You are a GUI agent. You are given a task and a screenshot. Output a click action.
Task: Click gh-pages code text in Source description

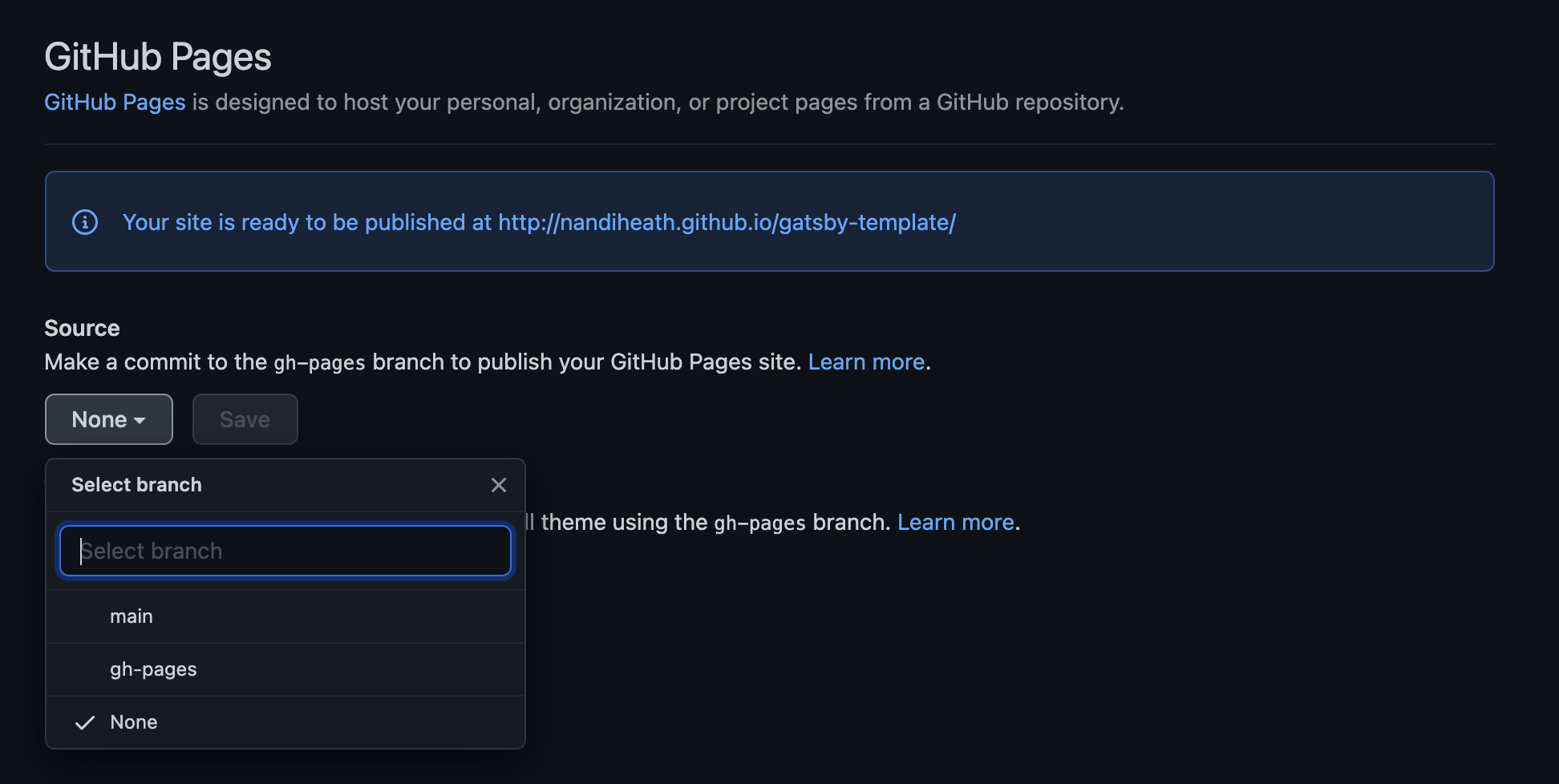coord(319,363)
